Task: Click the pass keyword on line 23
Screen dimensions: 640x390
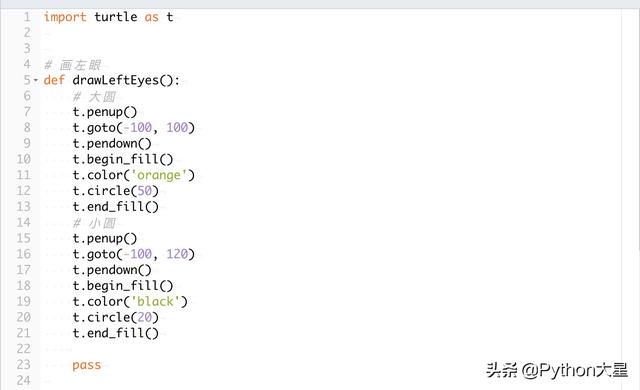Action: [87, 365]
